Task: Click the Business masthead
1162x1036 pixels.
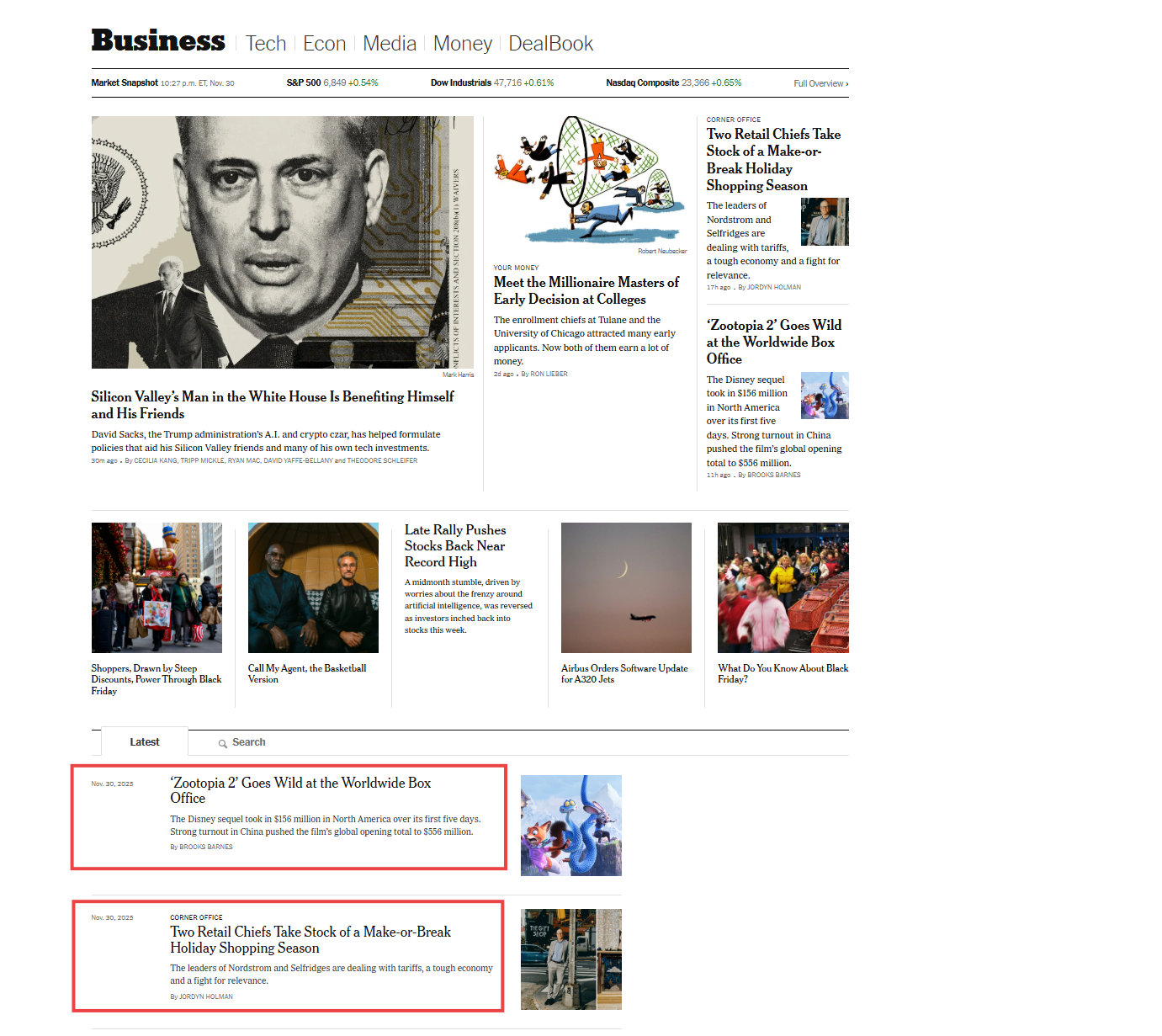Action: click(x=157, y=40)
